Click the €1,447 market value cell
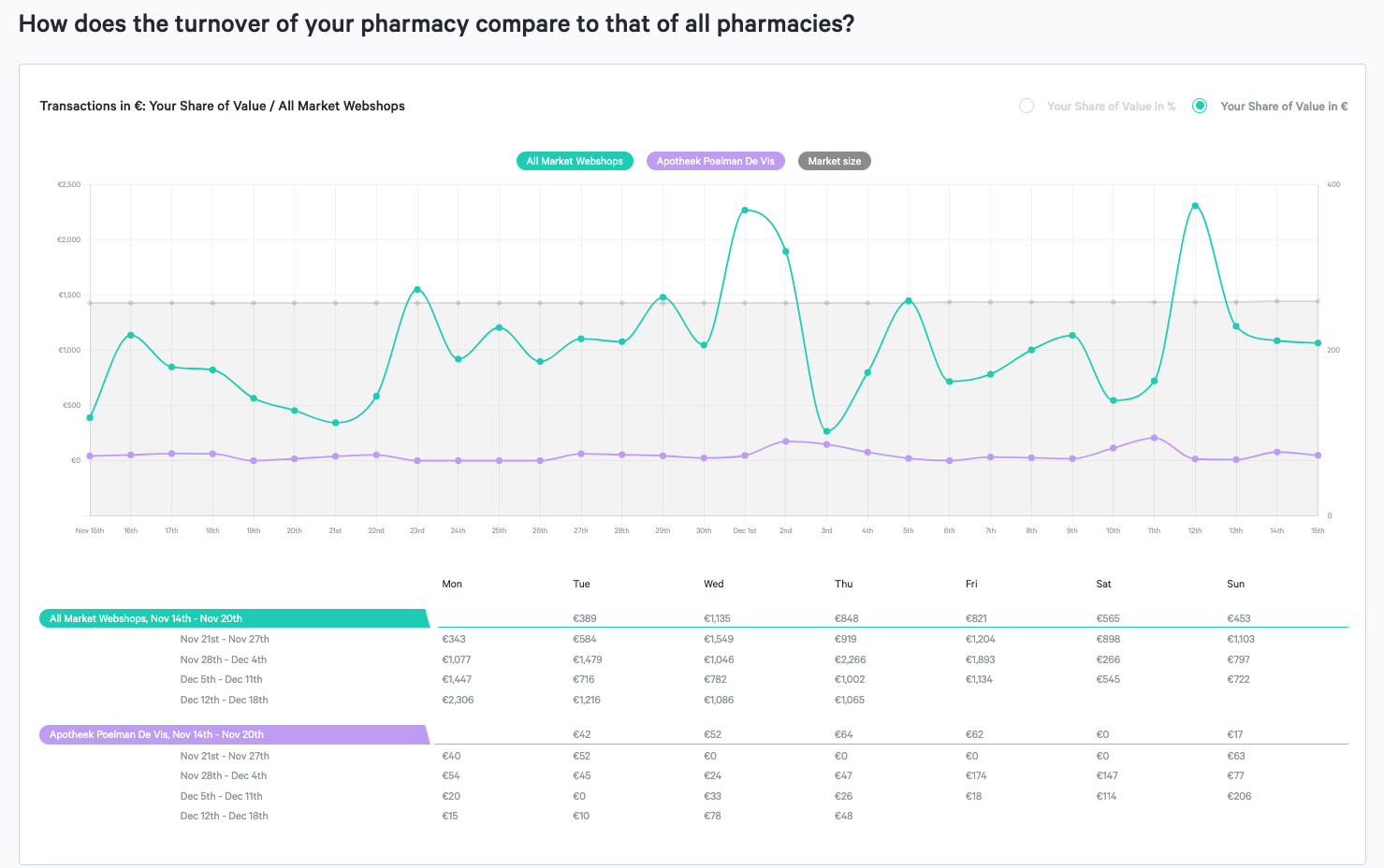The height and width of the screenshot is (868, 1384). 457,679
